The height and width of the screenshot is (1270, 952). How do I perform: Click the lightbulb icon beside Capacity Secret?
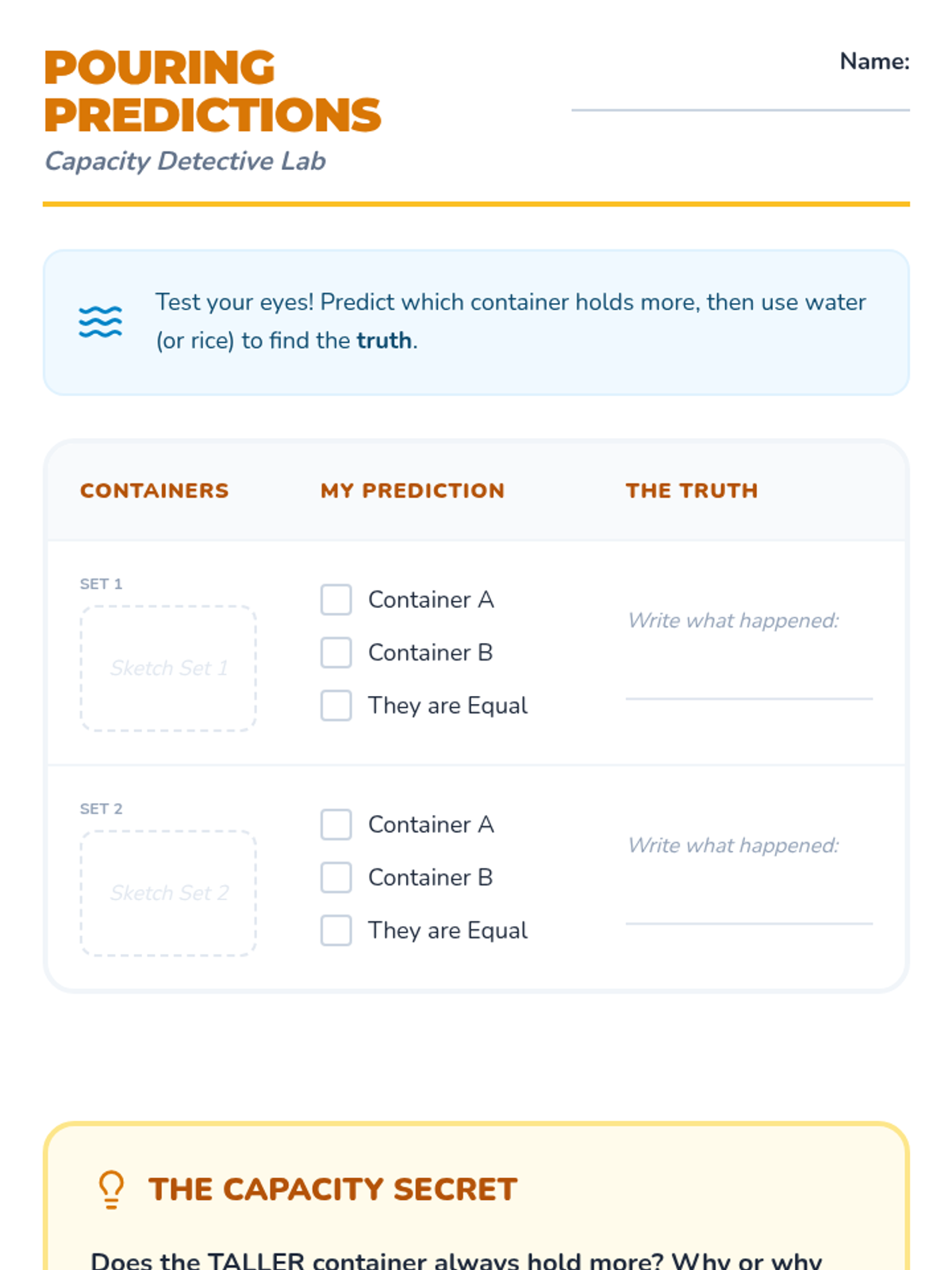pyautogui.click(x=111, y=1189)
